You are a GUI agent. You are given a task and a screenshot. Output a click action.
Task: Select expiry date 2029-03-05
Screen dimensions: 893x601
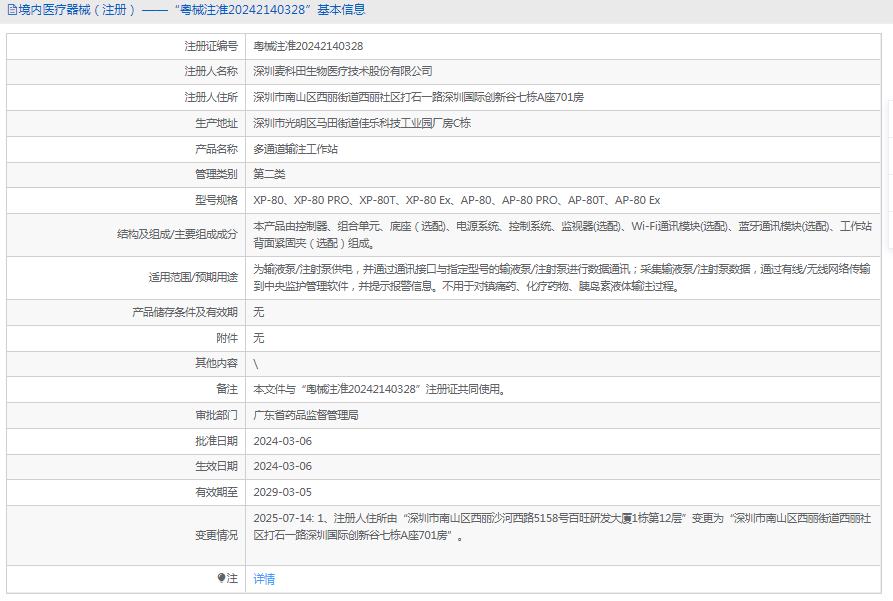(x=282, y=492)
